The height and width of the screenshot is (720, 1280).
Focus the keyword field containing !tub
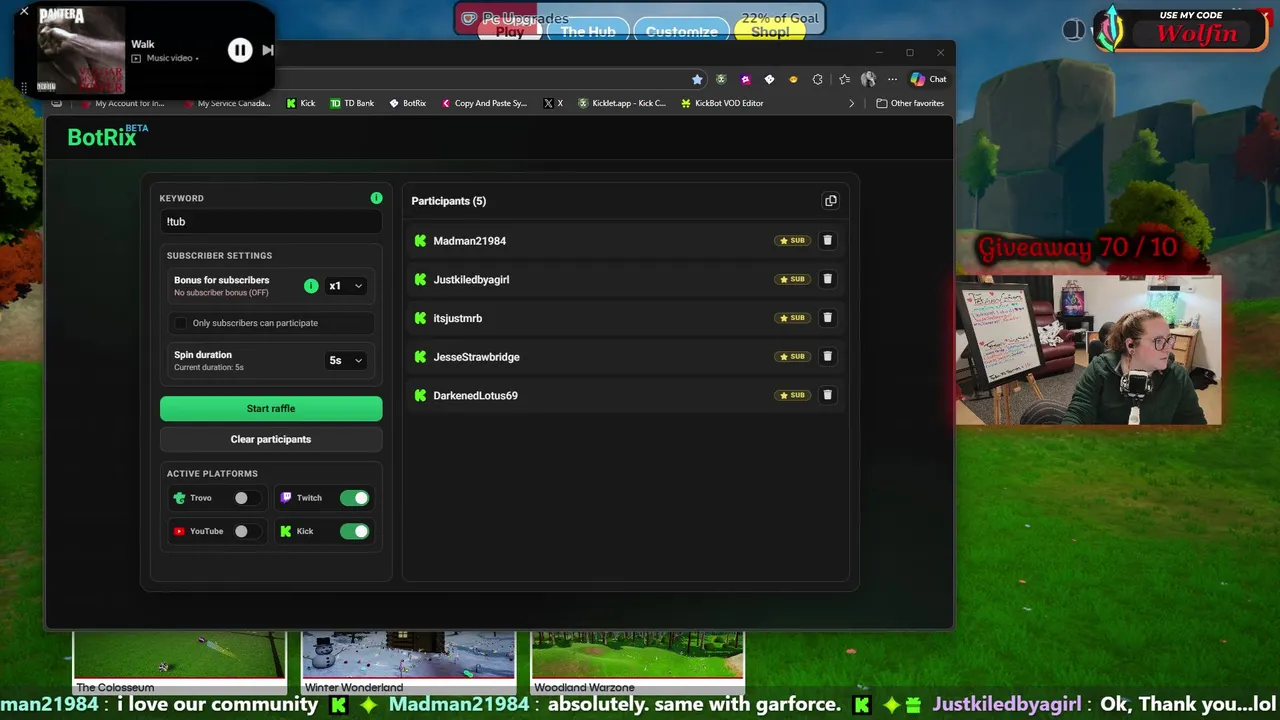pos(271,222)
